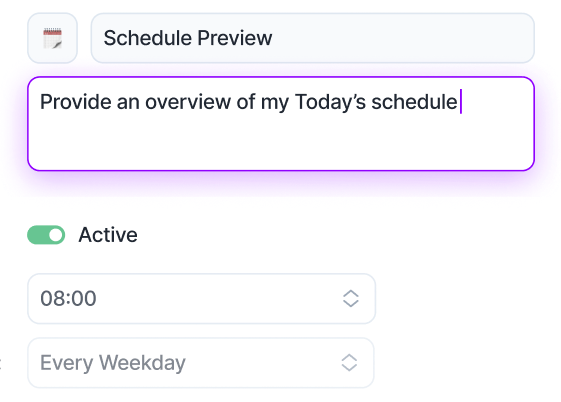Open the calendar emoji icon picker
The width and height of the screenshot is (561, 402).
[x=53, y=38]
